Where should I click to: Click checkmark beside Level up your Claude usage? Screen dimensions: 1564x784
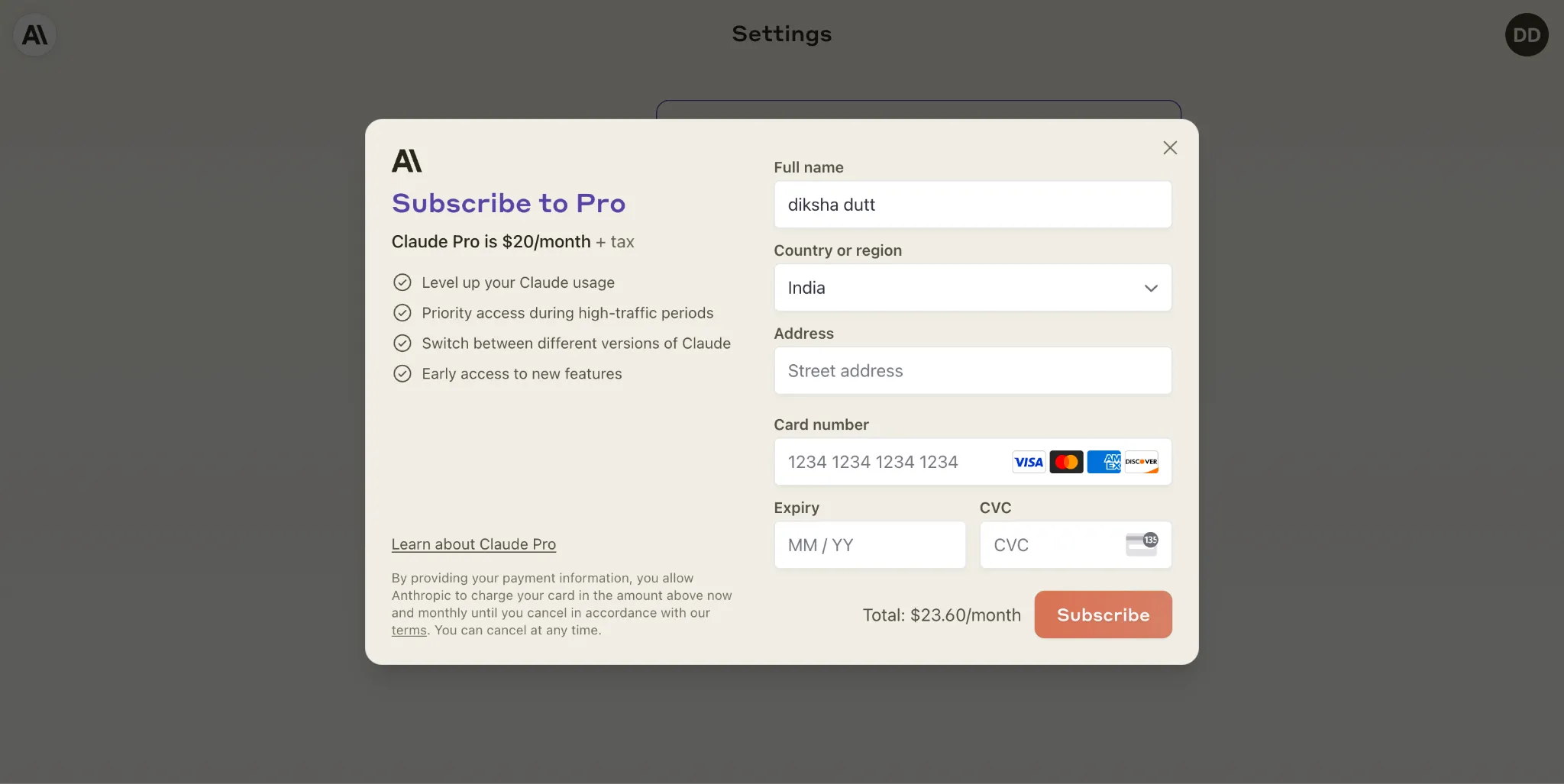[x=402, y=282]
